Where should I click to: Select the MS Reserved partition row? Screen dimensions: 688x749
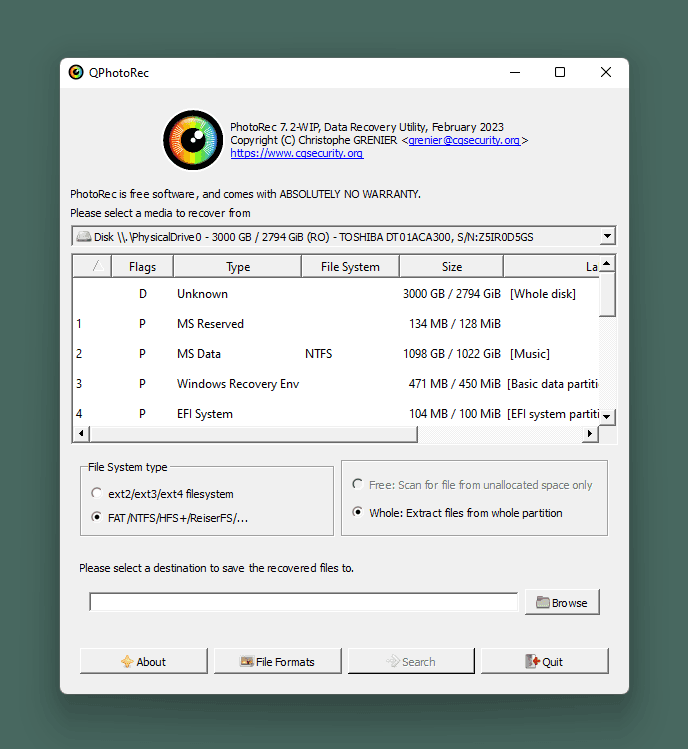336,324
